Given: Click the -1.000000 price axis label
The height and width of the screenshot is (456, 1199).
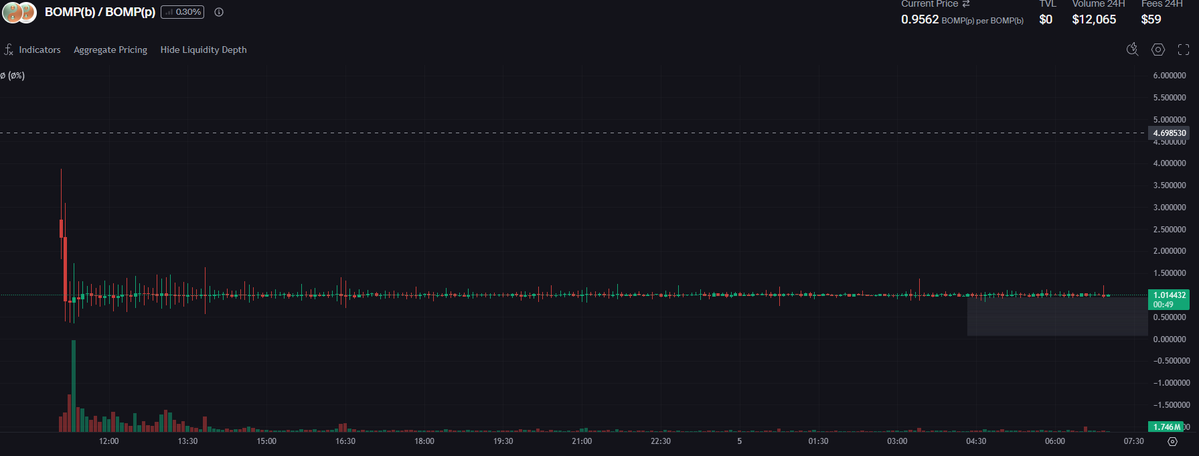Looking at the screenshot, I should point(1171,383).
